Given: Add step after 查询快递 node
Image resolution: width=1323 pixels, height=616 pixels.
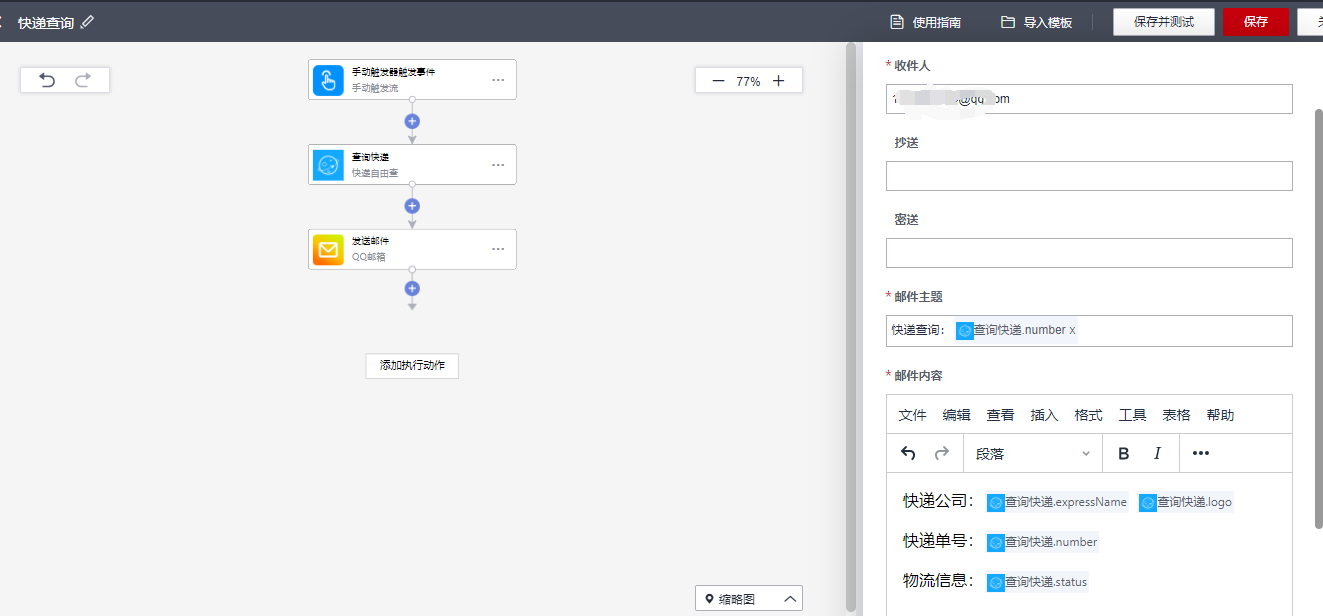Looking at the screenshot, I should click(412, 206).
